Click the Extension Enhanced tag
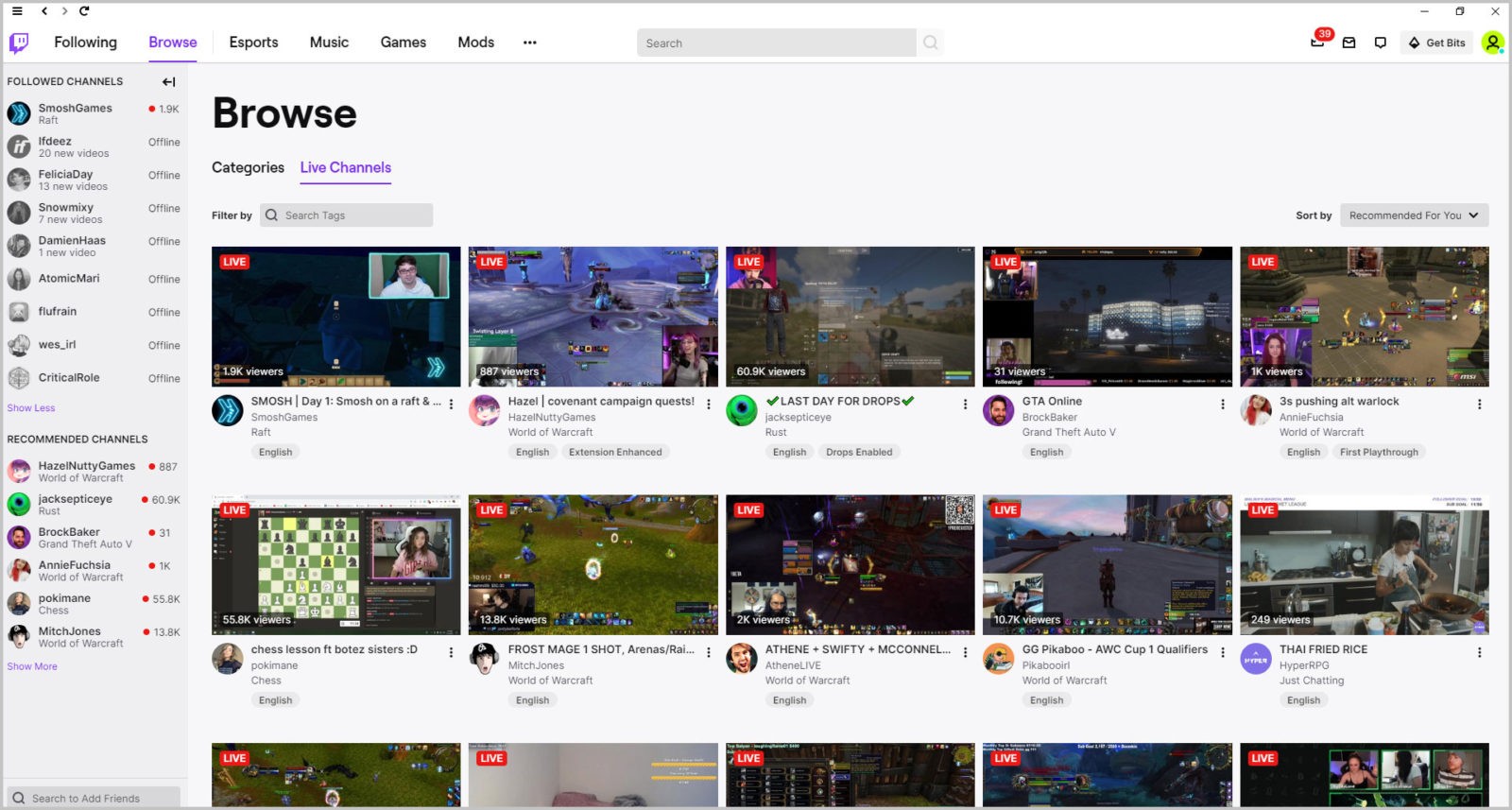1512x810 pixels. click(x=615, y=452)
